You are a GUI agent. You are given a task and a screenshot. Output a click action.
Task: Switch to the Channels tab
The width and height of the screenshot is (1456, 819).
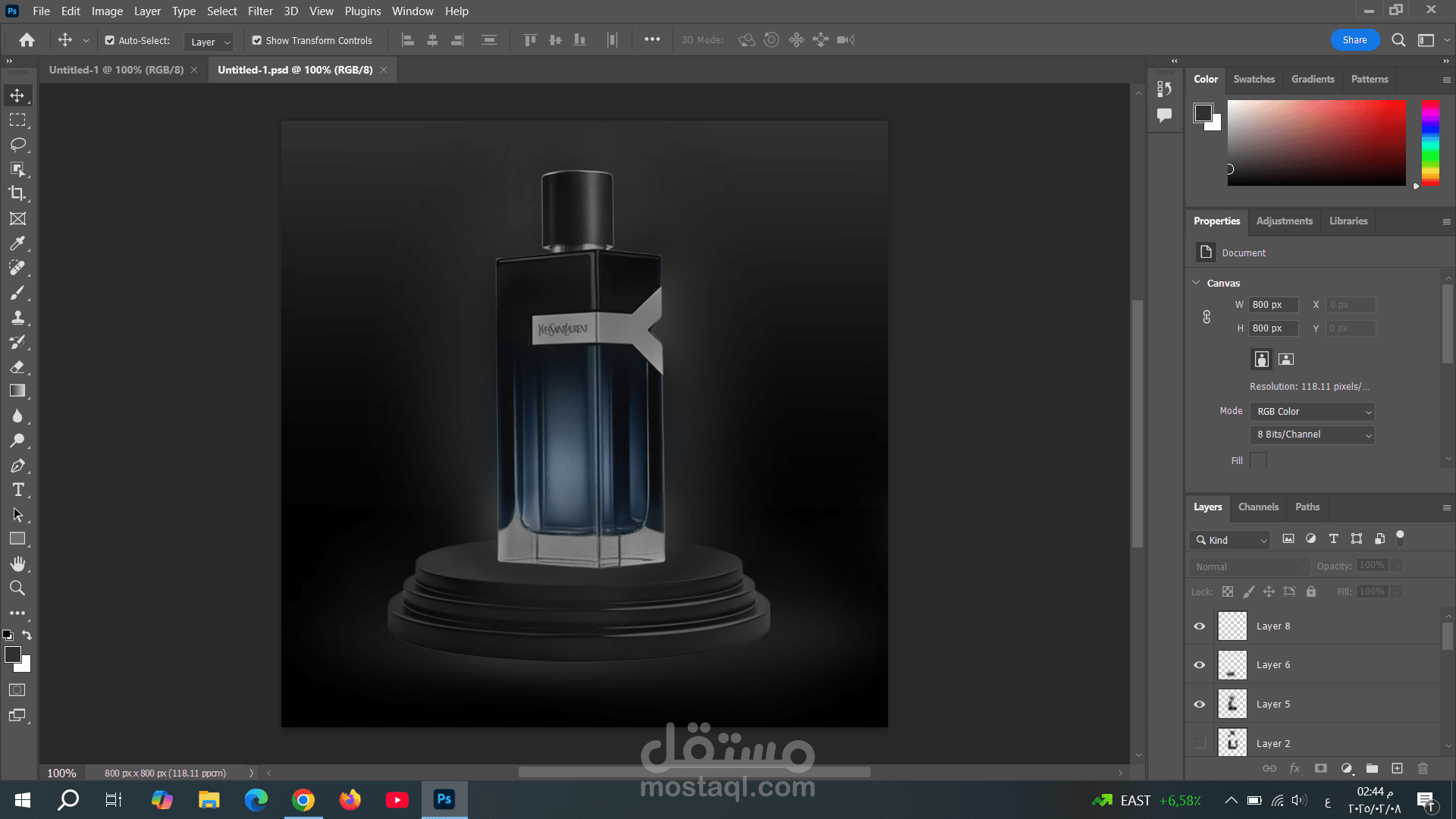[x=1258, y=507]
